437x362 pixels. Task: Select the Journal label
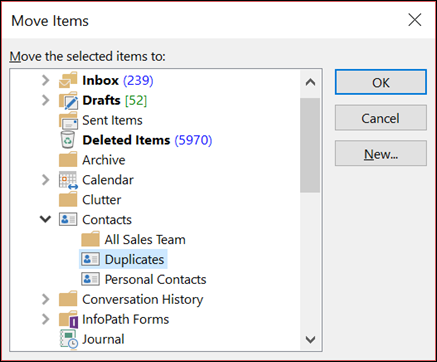pyautogui.click(x=103, y=339)
